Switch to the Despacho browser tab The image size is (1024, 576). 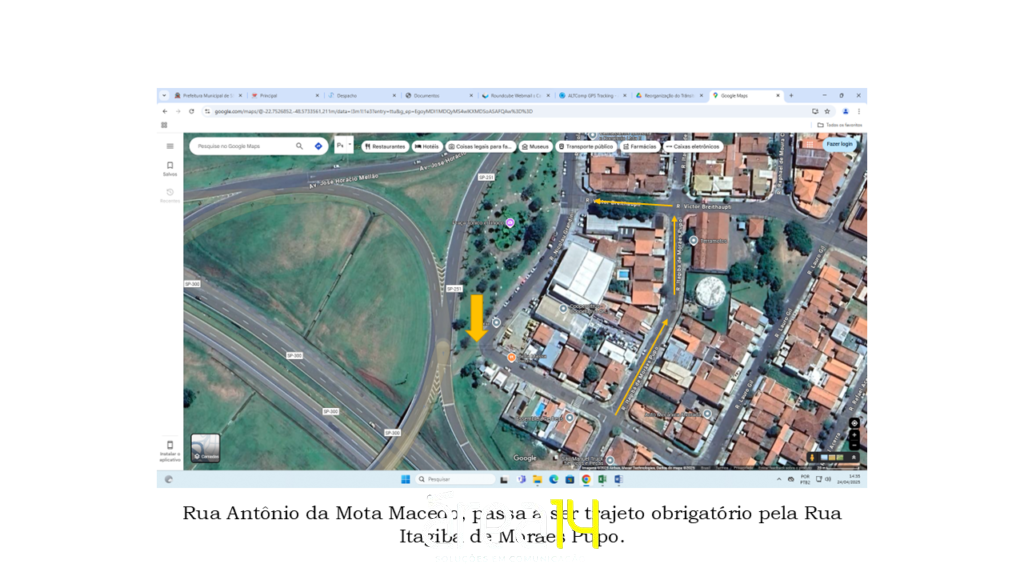360,96
